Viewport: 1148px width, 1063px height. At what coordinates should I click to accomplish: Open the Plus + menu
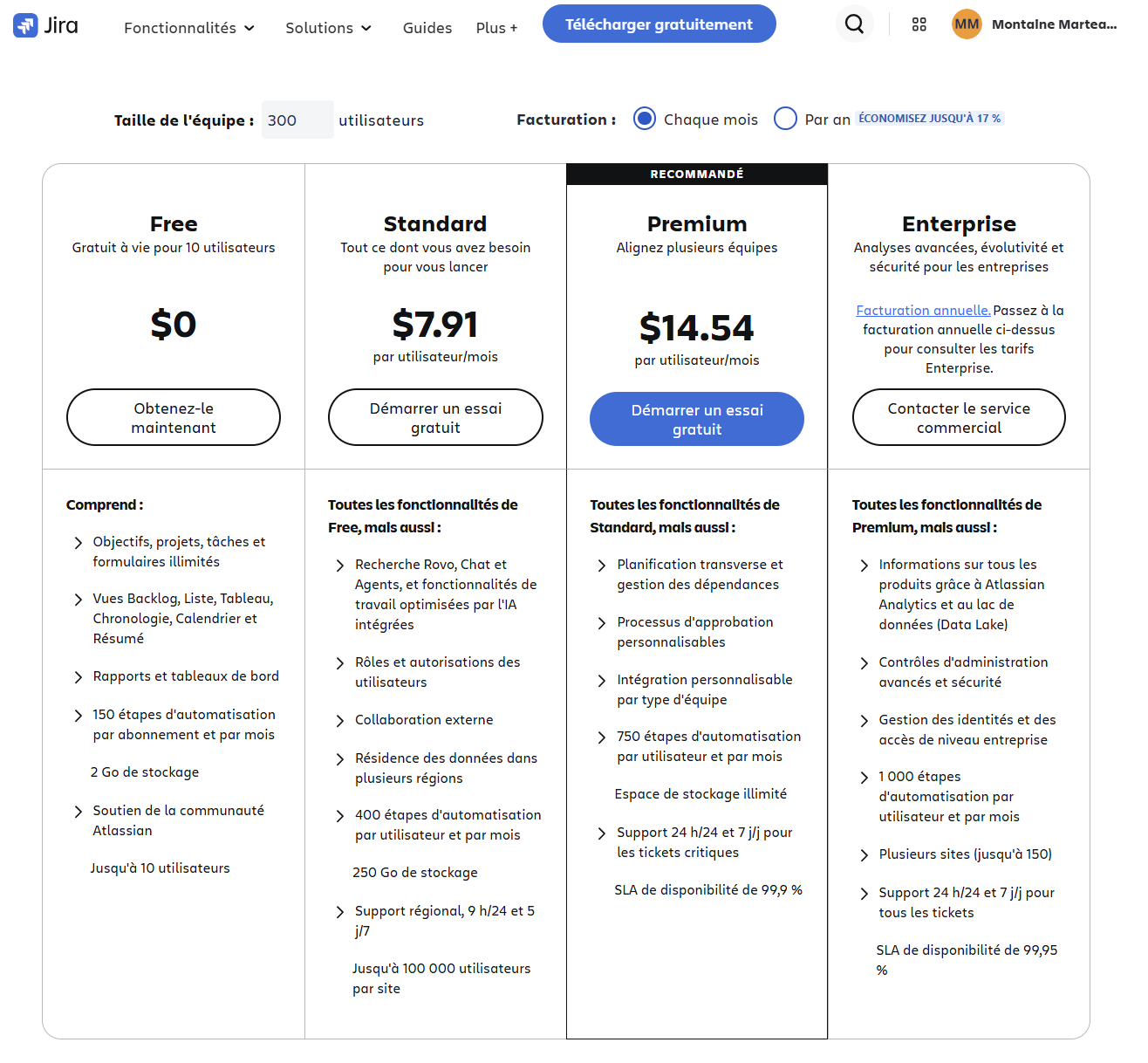coord(497,28)
